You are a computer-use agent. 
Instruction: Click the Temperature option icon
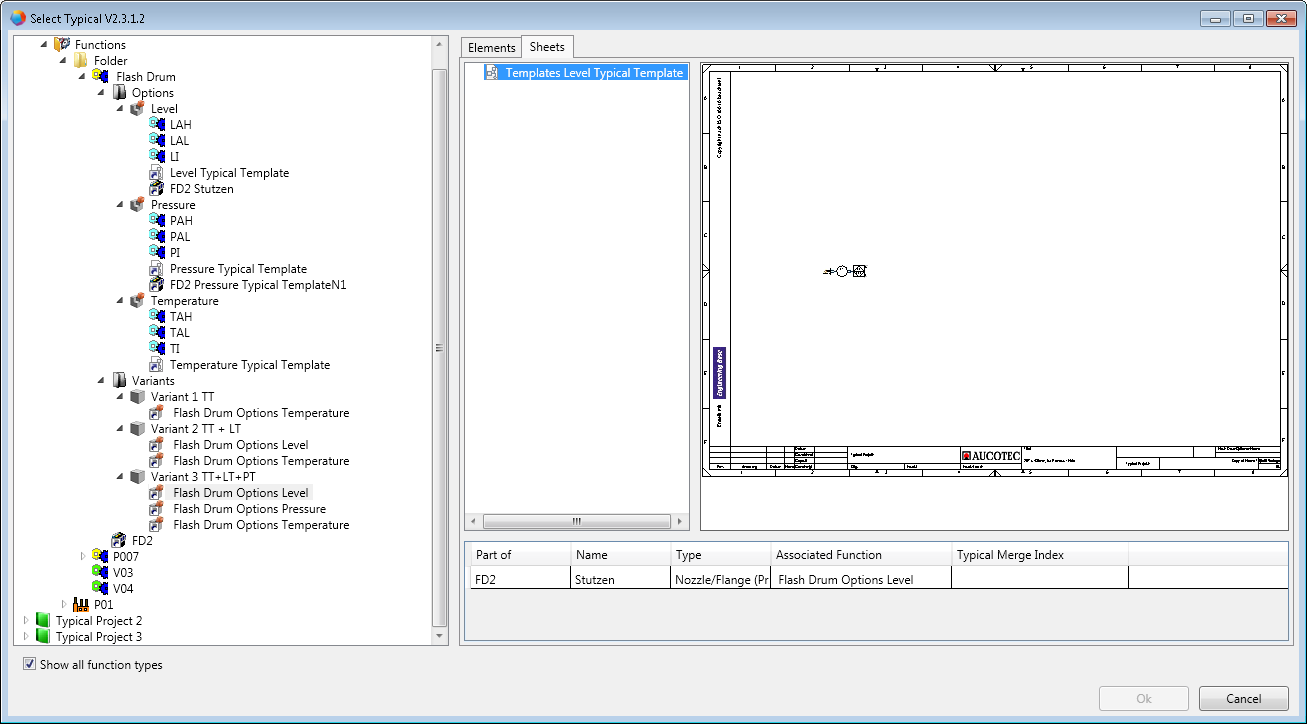click(138, 301)
